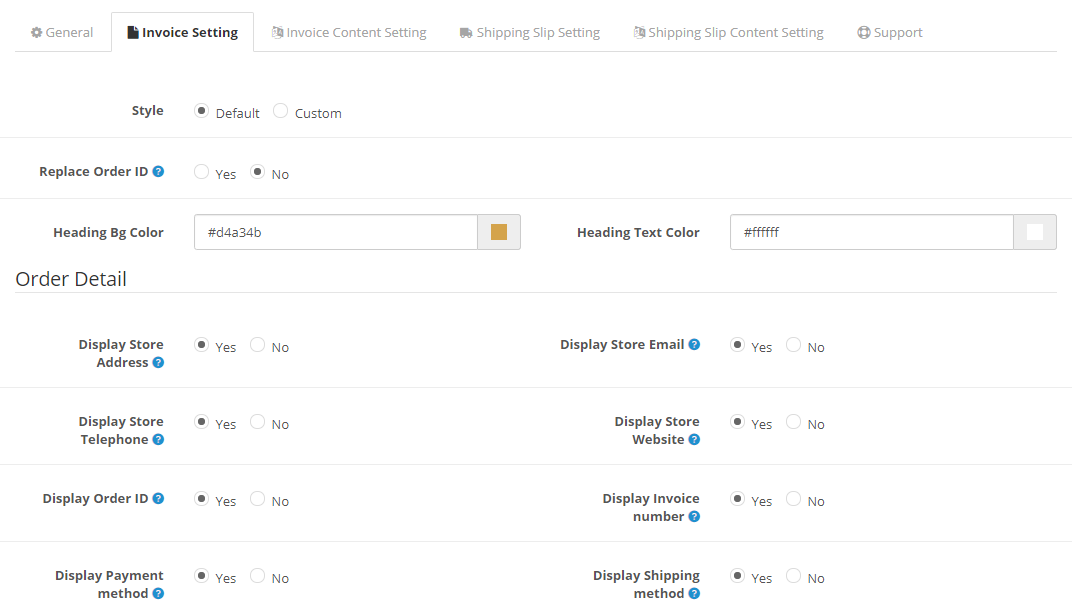Click help icon beside Display Store Telephone
This screenshot has height=612, width=1072.
[x=158, y=440]
